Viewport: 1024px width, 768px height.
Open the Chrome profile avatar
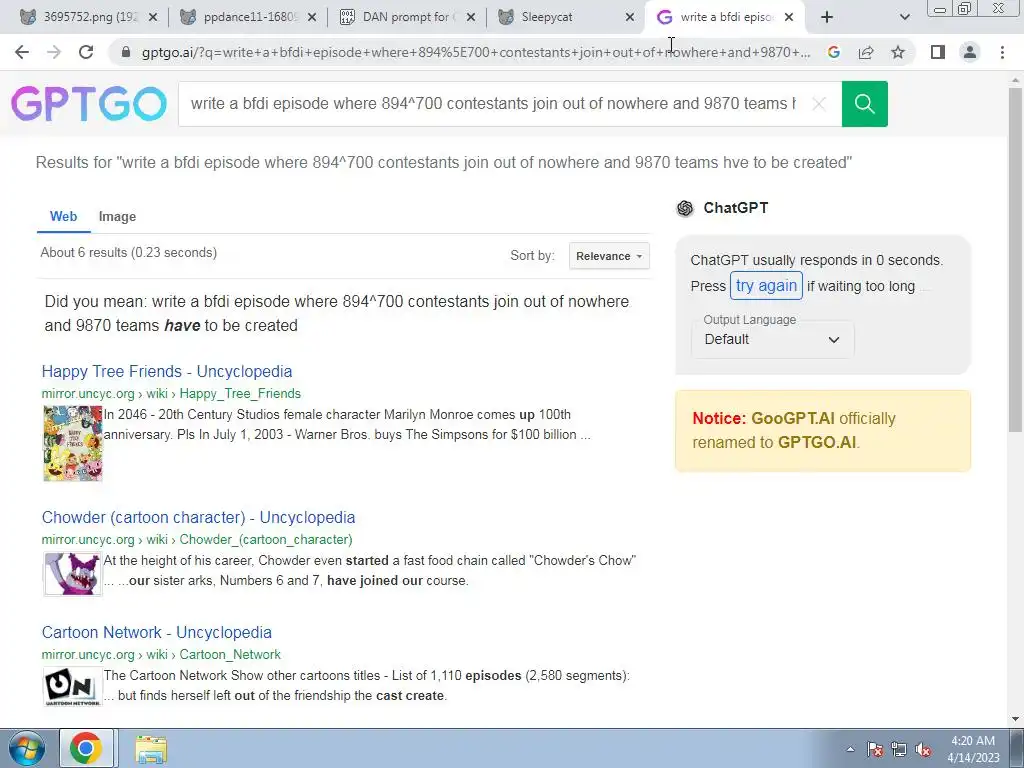point(970,52)
